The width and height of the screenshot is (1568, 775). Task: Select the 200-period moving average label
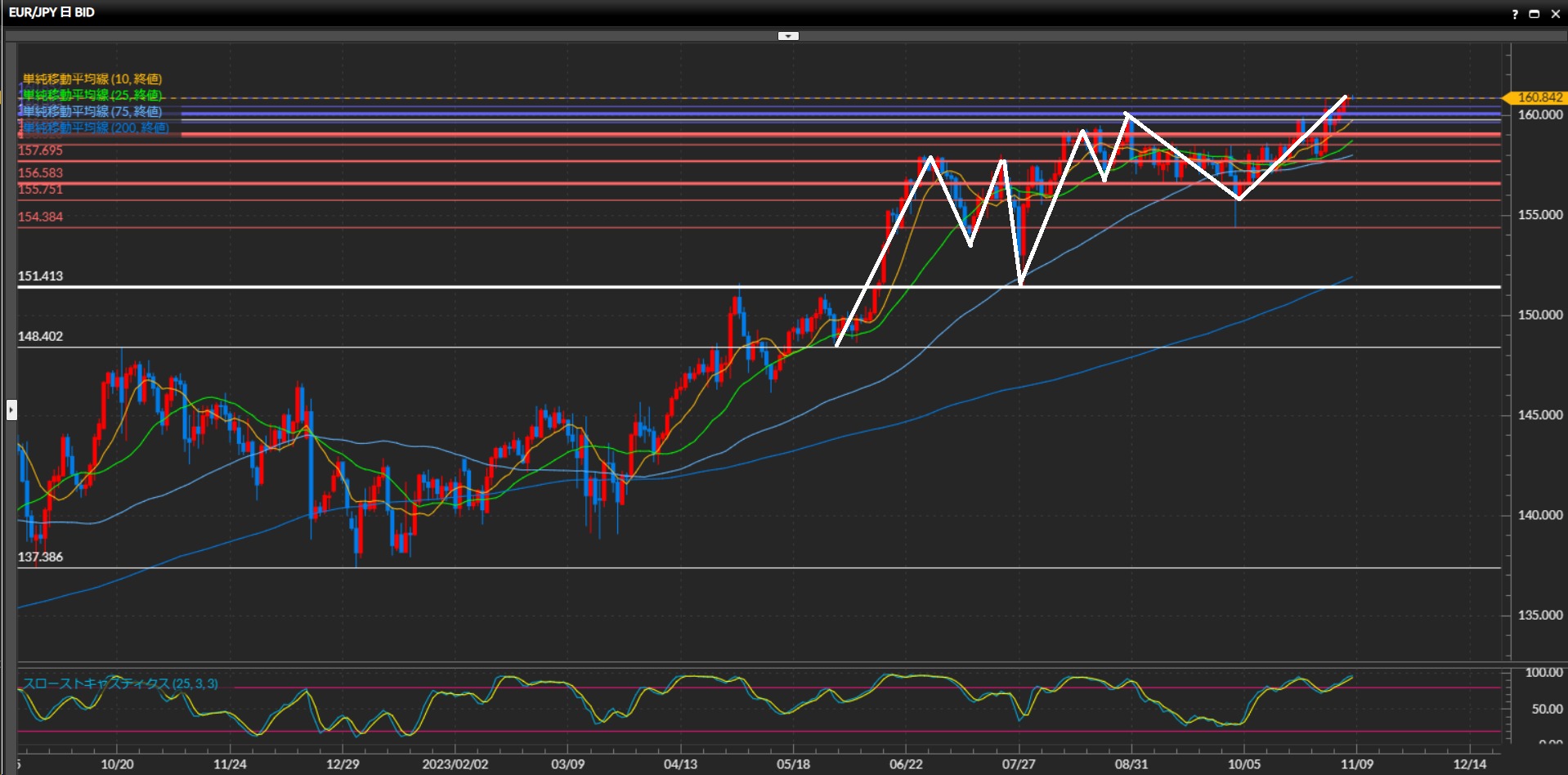(96, 128)
